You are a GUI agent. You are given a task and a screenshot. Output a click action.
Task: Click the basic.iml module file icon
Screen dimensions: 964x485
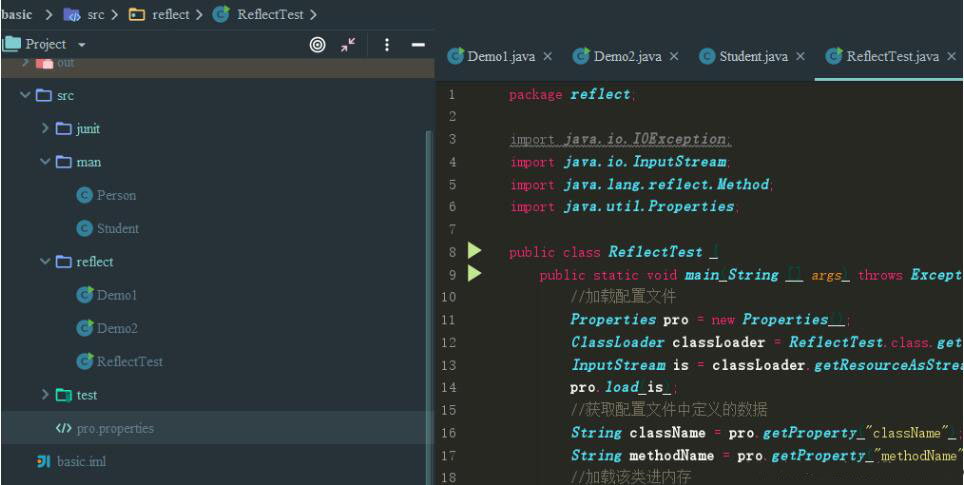tap(43, 461)
